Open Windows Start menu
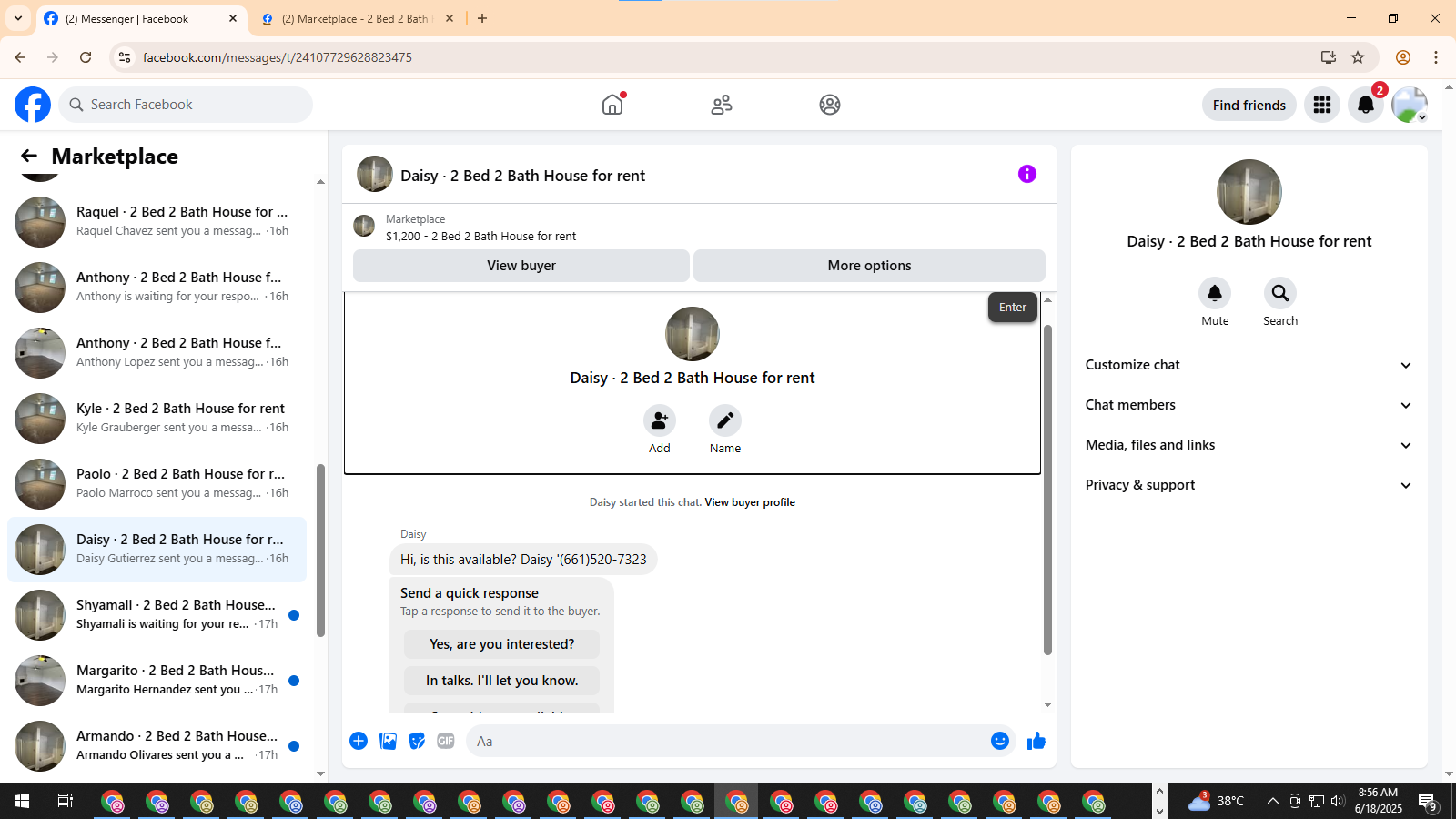The width and height of the screenshot is (1456, 819). click(22, 801)
